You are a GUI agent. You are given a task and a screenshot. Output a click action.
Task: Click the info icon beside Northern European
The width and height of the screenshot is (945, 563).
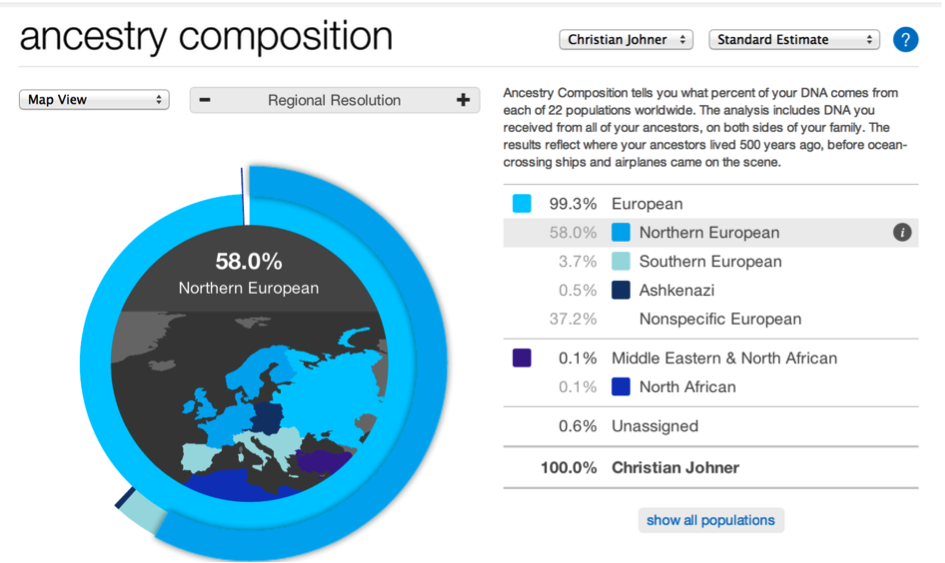click(x=902, y=232)
